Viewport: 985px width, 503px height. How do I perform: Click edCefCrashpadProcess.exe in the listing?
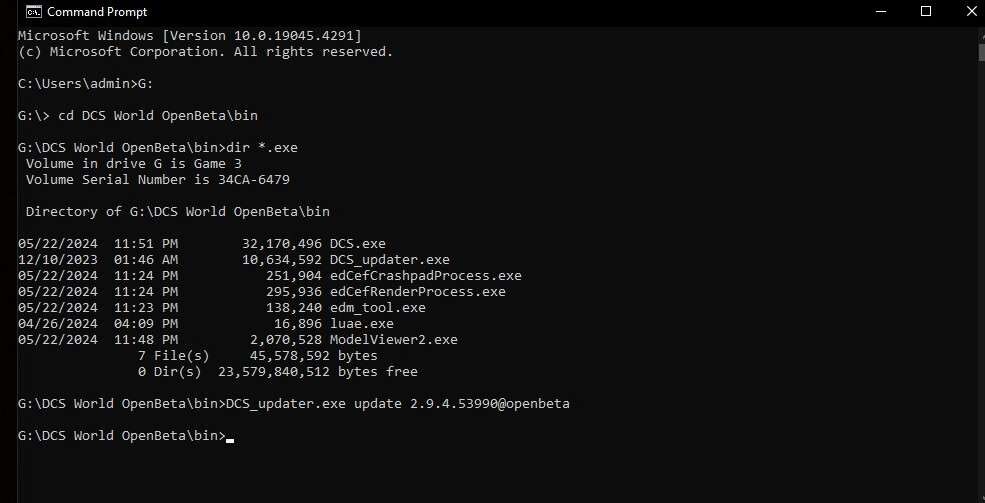(425, 276)
